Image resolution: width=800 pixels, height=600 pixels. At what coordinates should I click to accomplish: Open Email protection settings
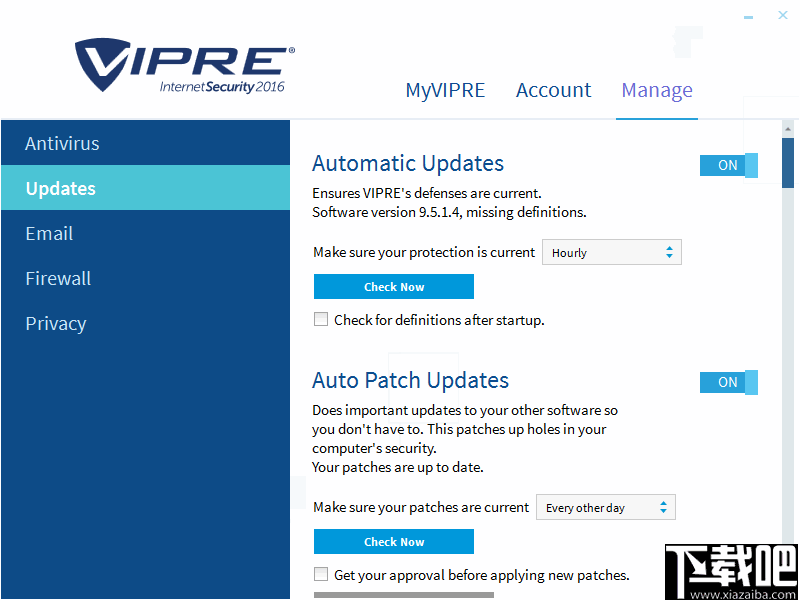click(x=49, y=233)
